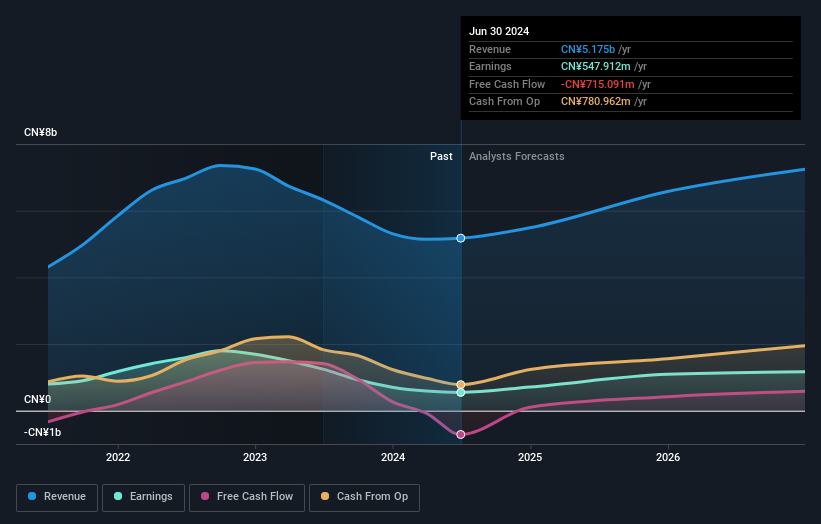Click the -CN¥715.091m free cash flow value

click(x=597, y=84)
